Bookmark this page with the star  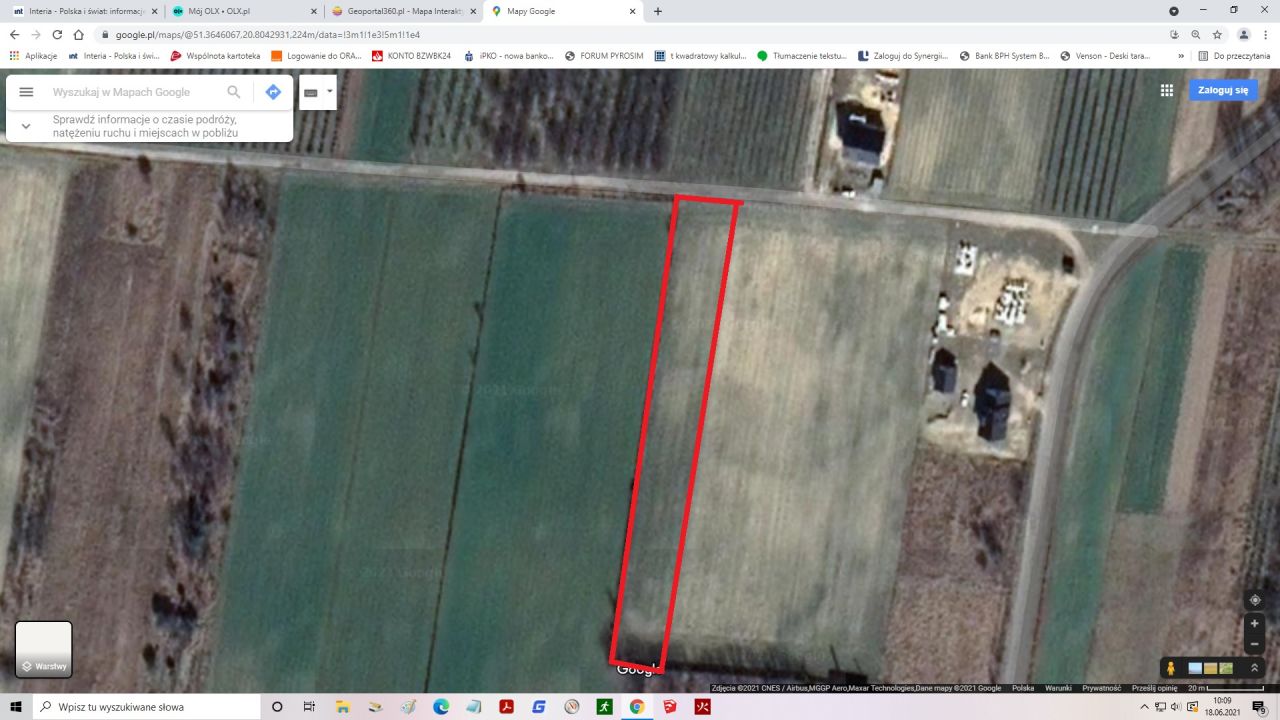point(1217,34)
